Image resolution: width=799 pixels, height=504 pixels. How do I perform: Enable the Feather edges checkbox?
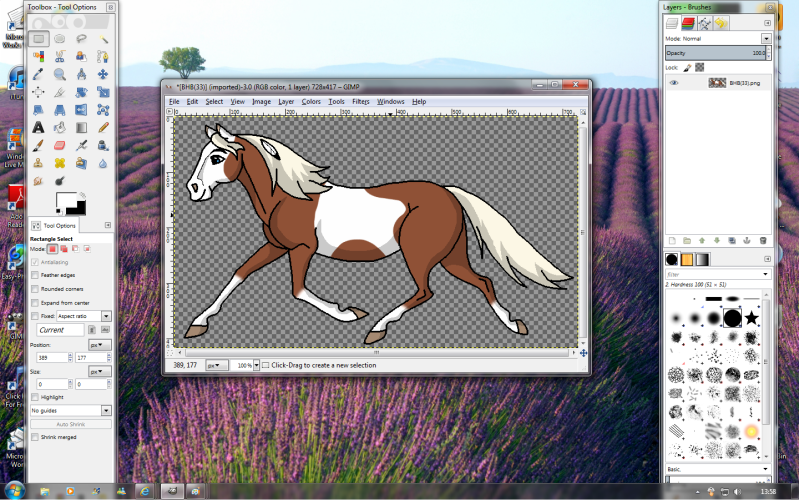(x=35, y=275)
